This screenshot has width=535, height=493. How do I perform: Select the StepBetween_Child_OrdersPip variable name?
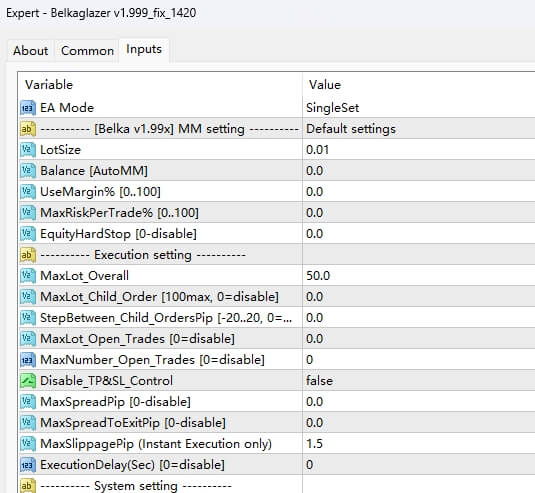[x=166, y=318]
